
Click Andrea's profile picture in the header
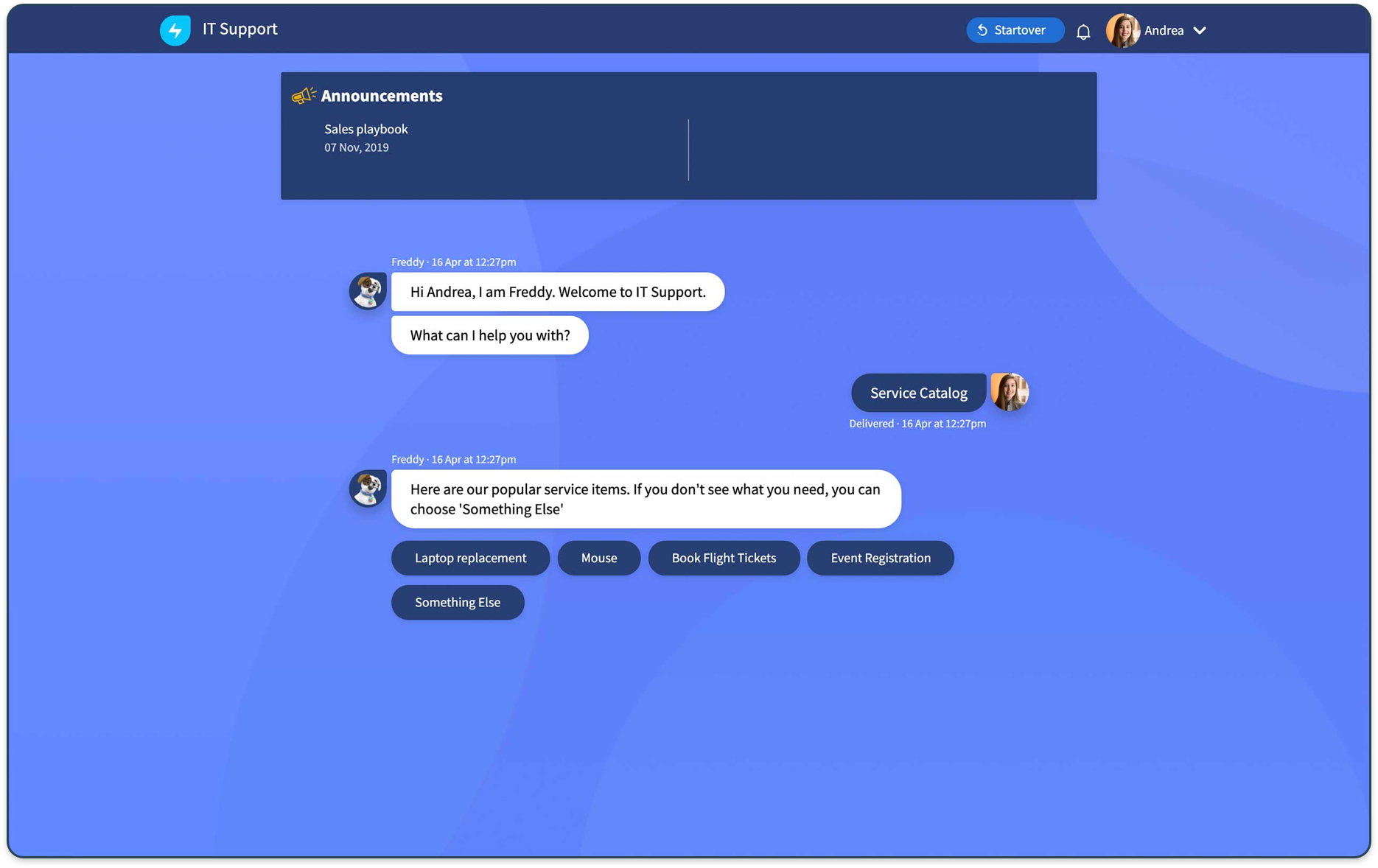tap(1122, 30)
